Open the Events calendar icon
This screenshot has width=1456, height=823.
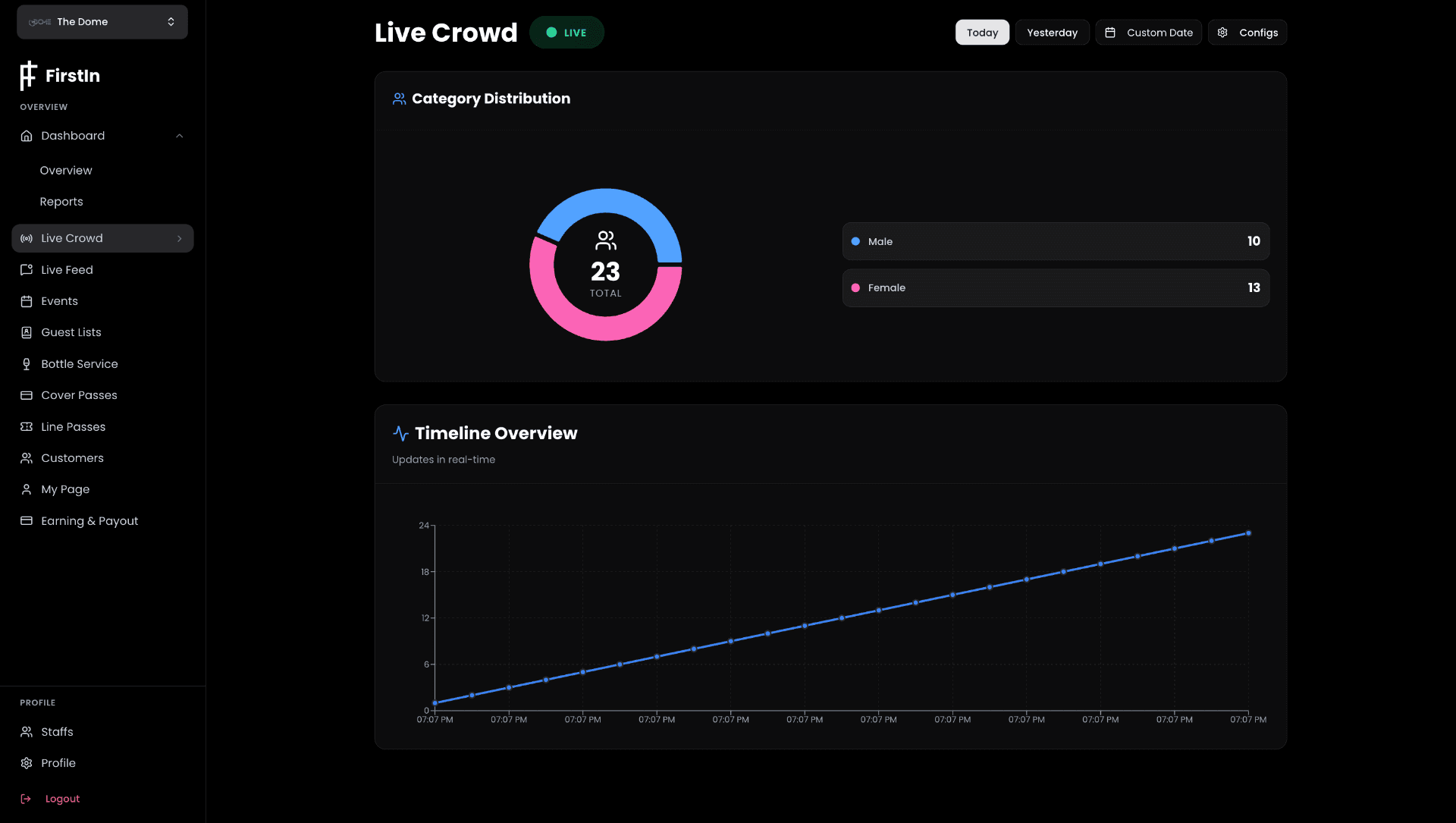pos(26,301)
